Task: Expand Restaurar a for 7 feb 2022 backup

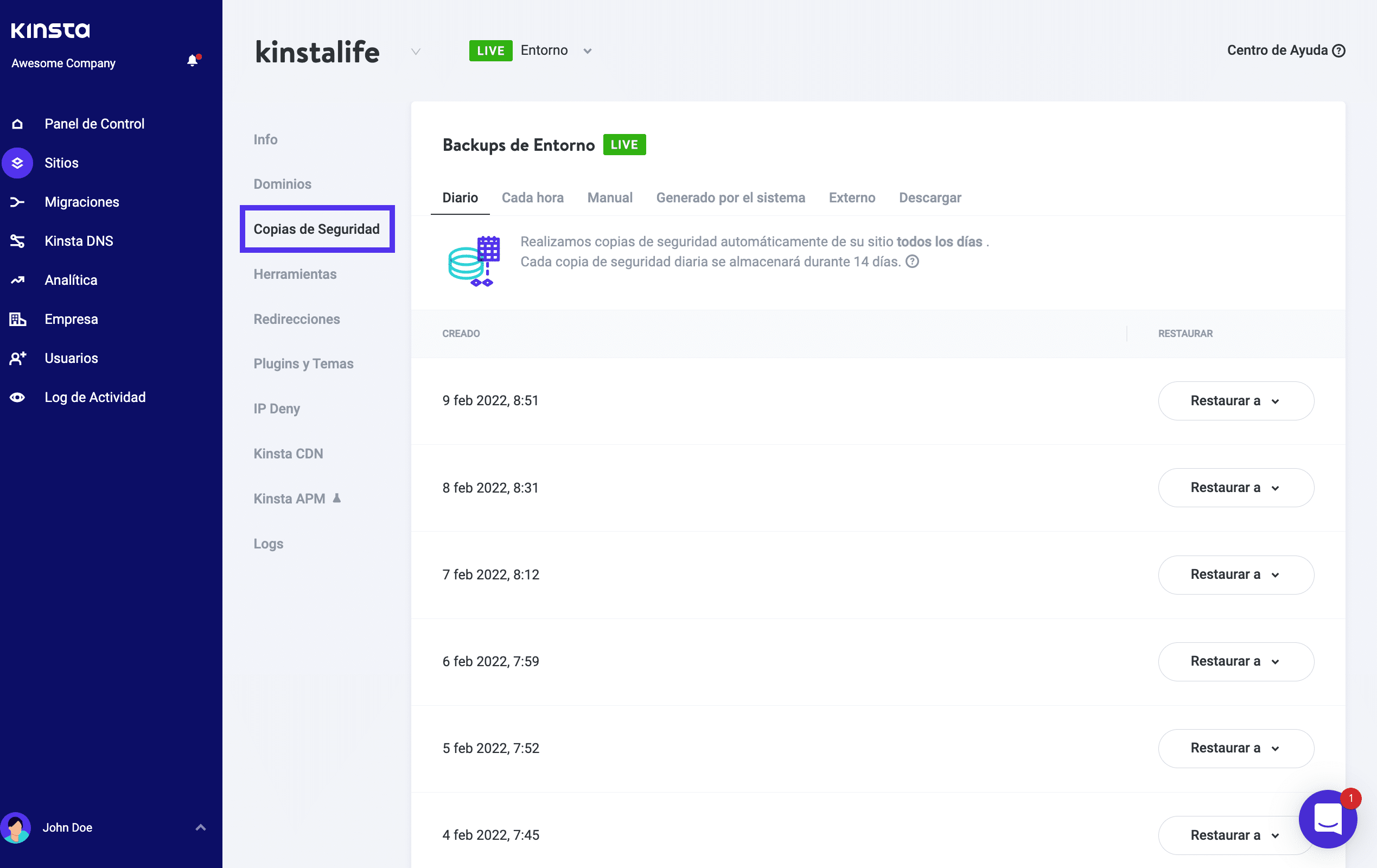Action: tap(1235, 574)
